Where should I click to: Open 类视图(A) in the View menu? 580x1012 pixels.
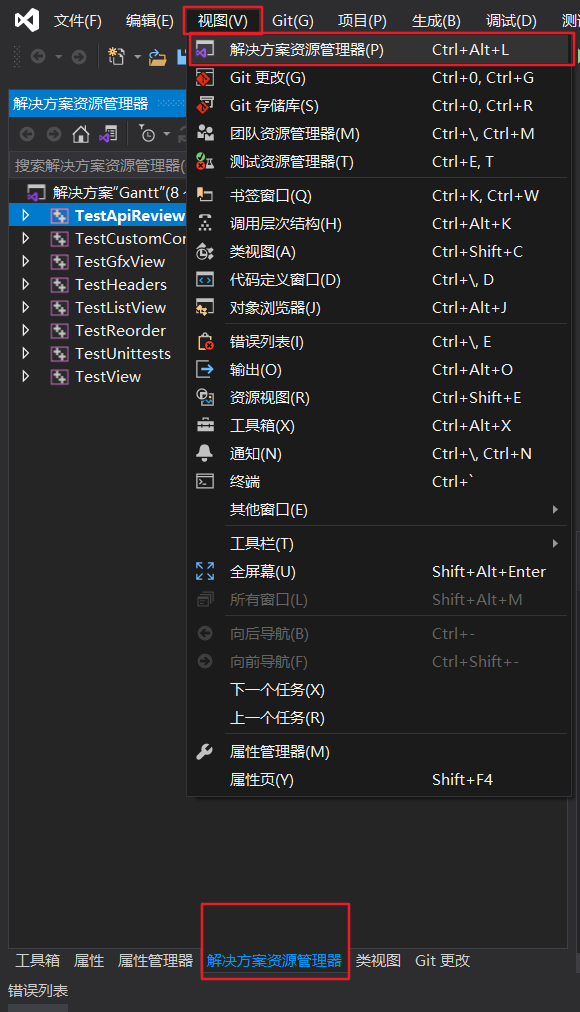[379, 252]
